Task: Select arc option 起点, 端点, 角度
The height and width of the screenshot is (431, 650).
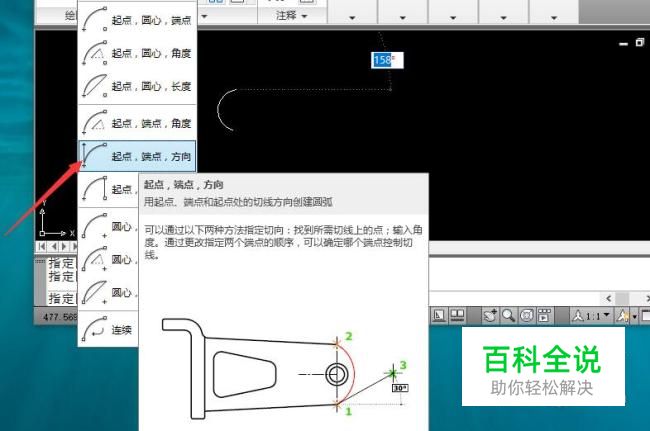Action: tap(137, 123)
